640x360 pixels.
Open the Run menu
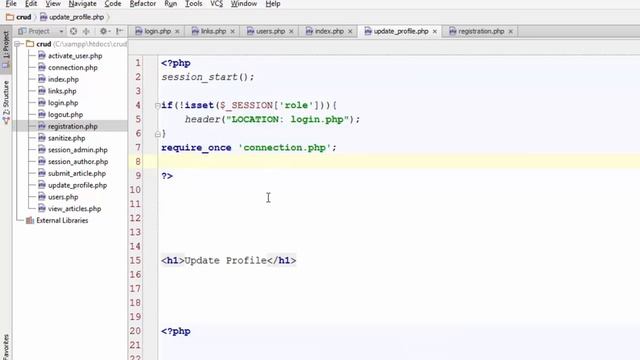(171, 4)
